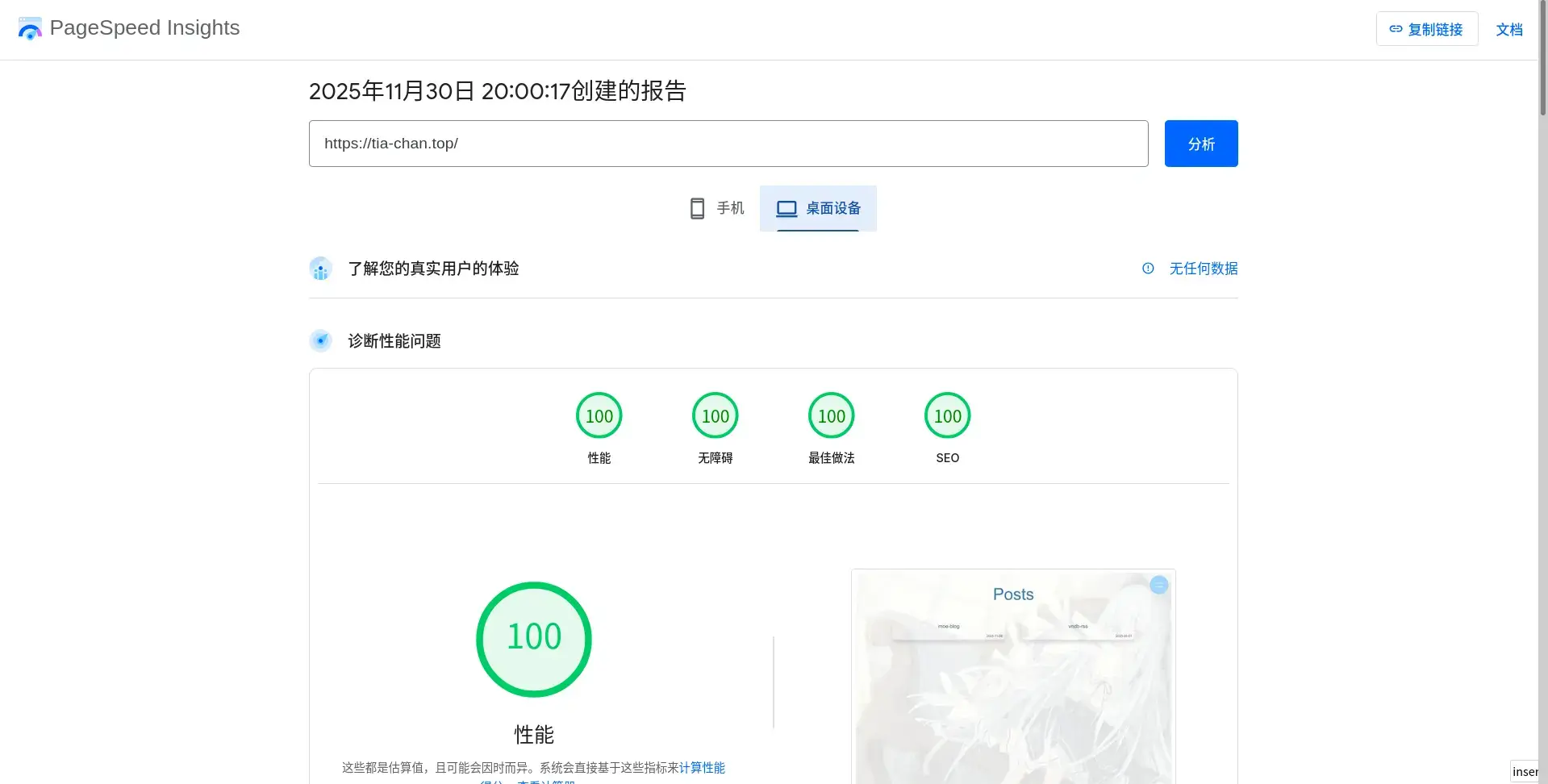The height and width of the screenshot is (784, 1548).
Task: Click the real user experience section icon
Action: (x=320, y=269)
